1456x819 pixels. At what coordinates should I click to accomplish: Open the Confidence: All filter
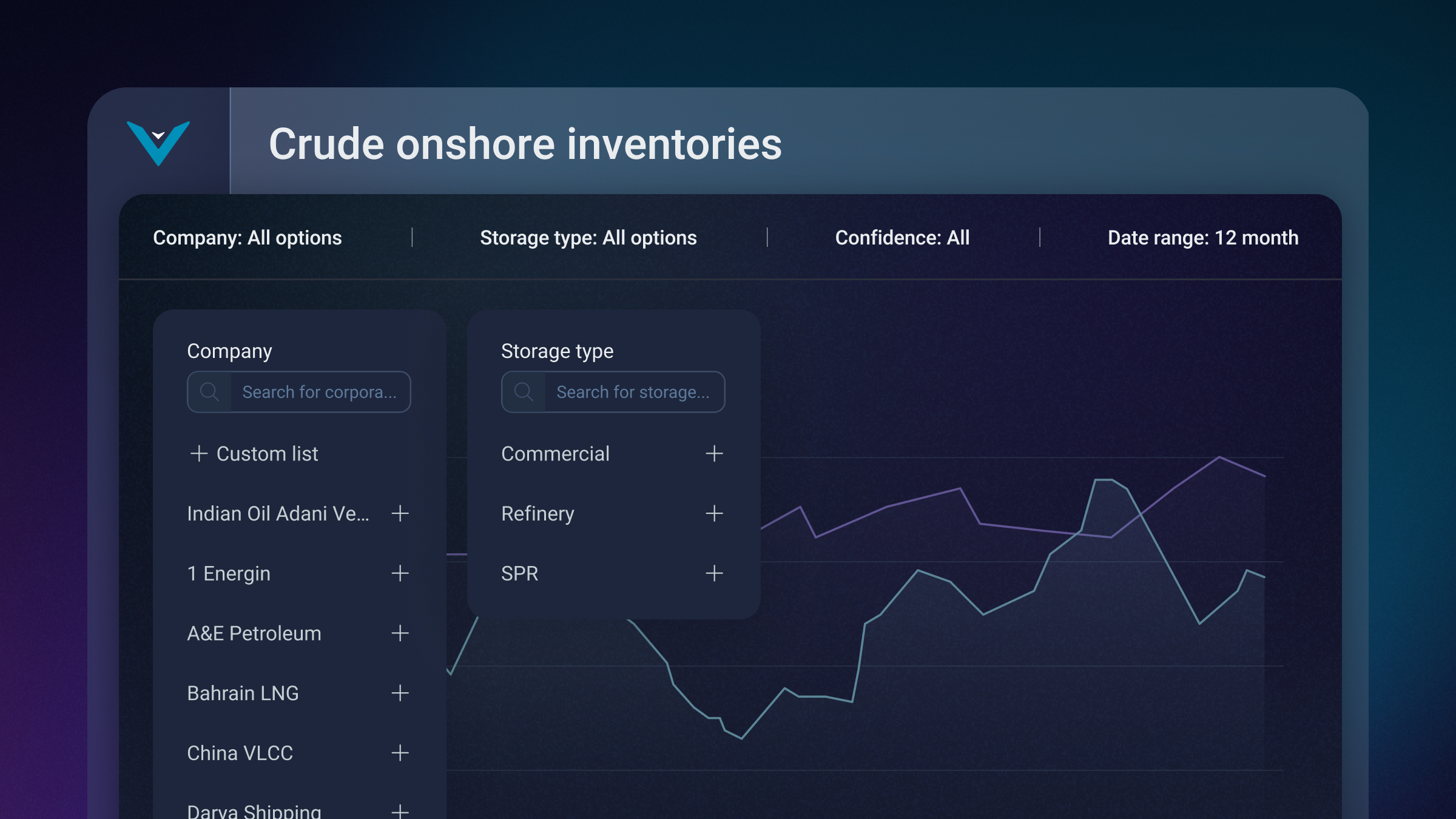(x=902, y=238)
